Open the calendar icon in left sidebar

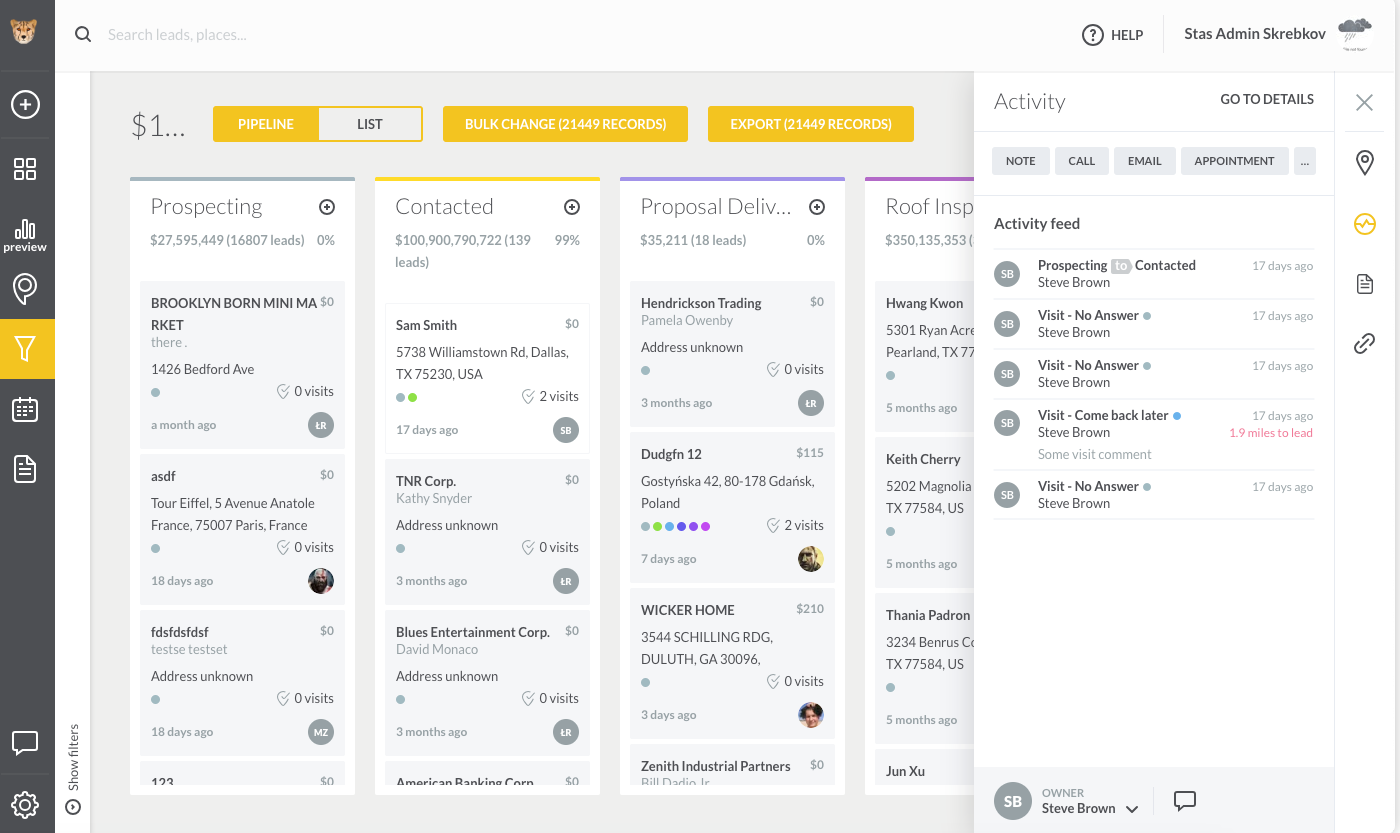(x=25, y=409)
